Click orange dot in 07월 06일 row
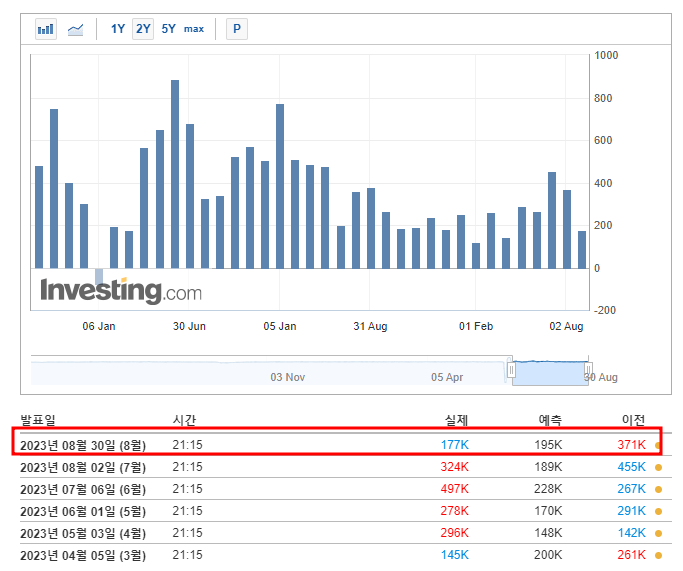 tap(658, 490)
